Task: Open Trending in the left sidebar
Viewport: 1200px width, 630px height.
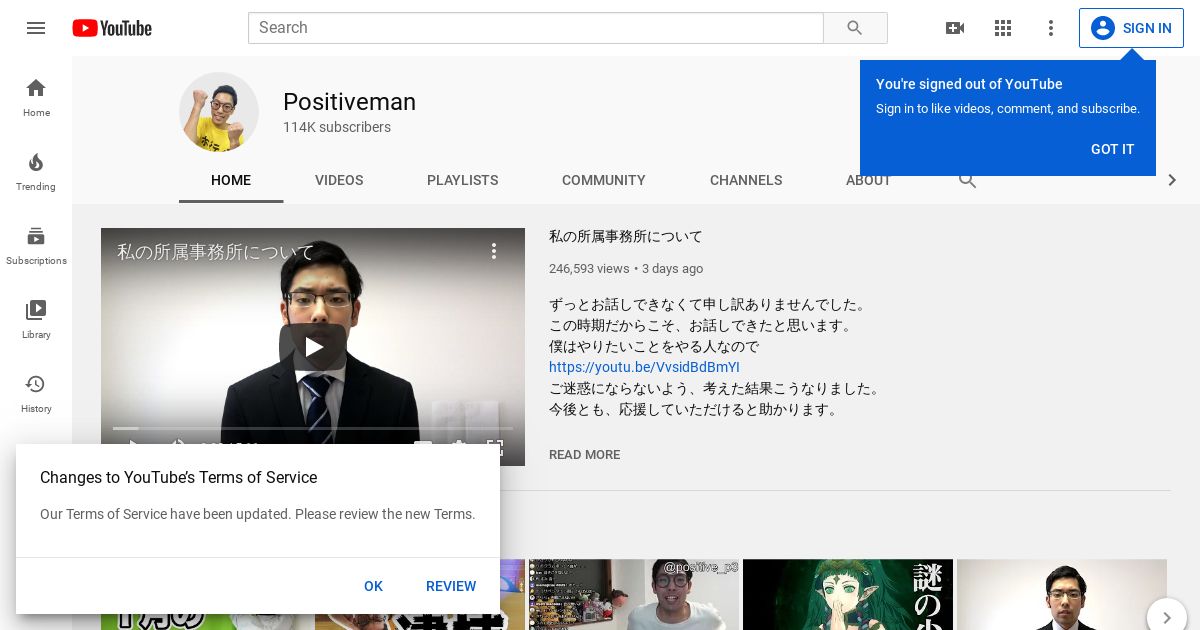Action: pos(36,172)
